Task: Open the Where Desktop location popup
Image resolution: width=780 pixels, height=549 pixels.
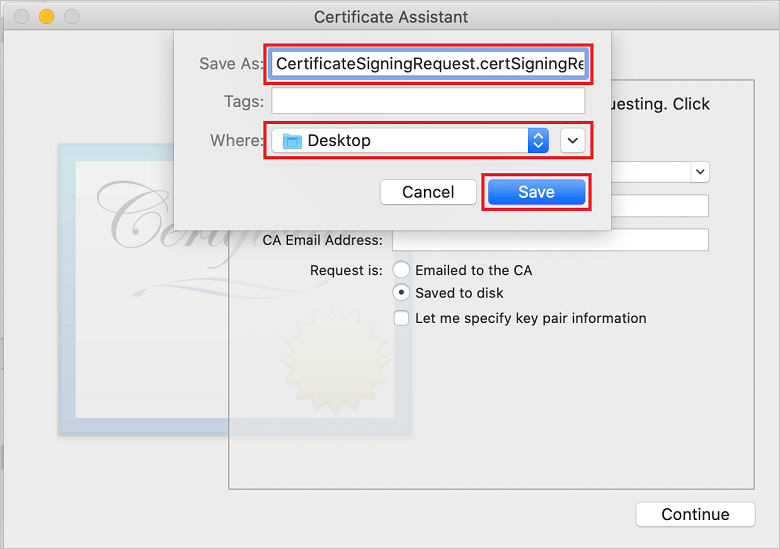Action: pos(410,141)
